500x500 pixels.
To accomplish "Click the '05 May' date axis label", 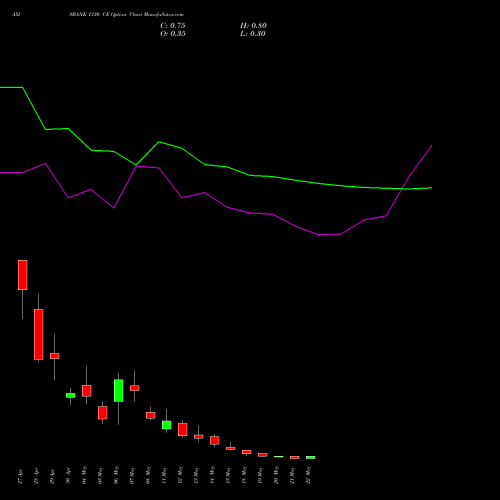I will point(100,475).
